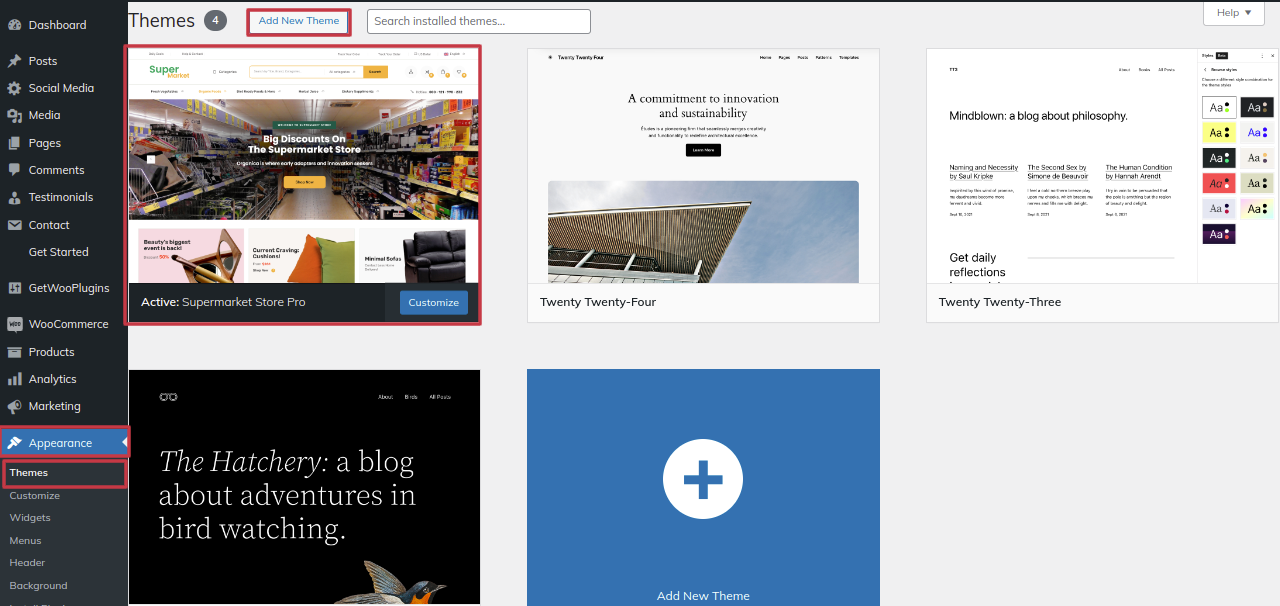
Task: Click the WooCommerce logo icon
Action: click(x=14, y=324)
